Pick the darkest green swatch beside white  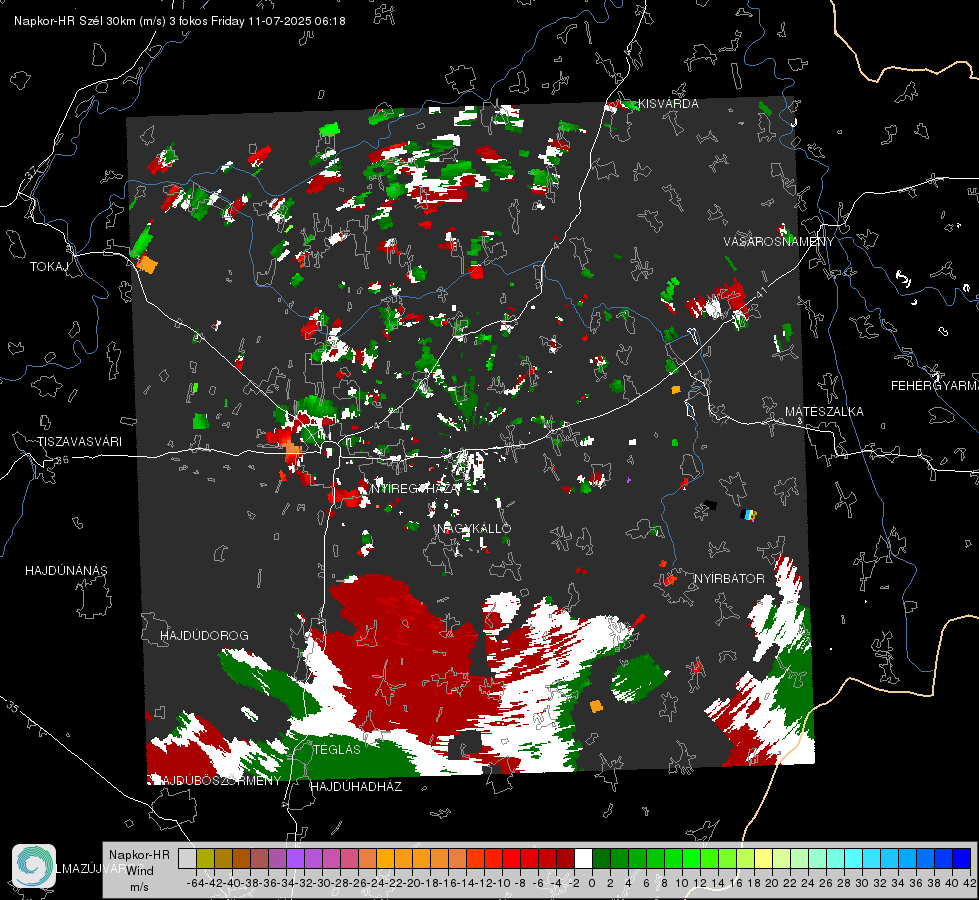(601, 859)
